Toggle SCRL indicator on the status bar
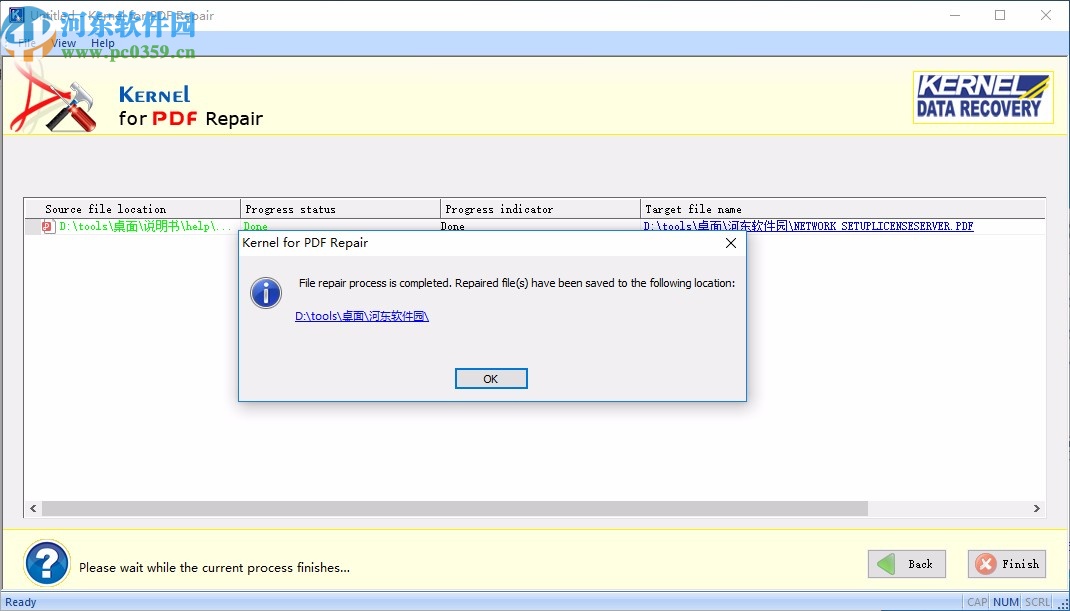 [1037, 601]
